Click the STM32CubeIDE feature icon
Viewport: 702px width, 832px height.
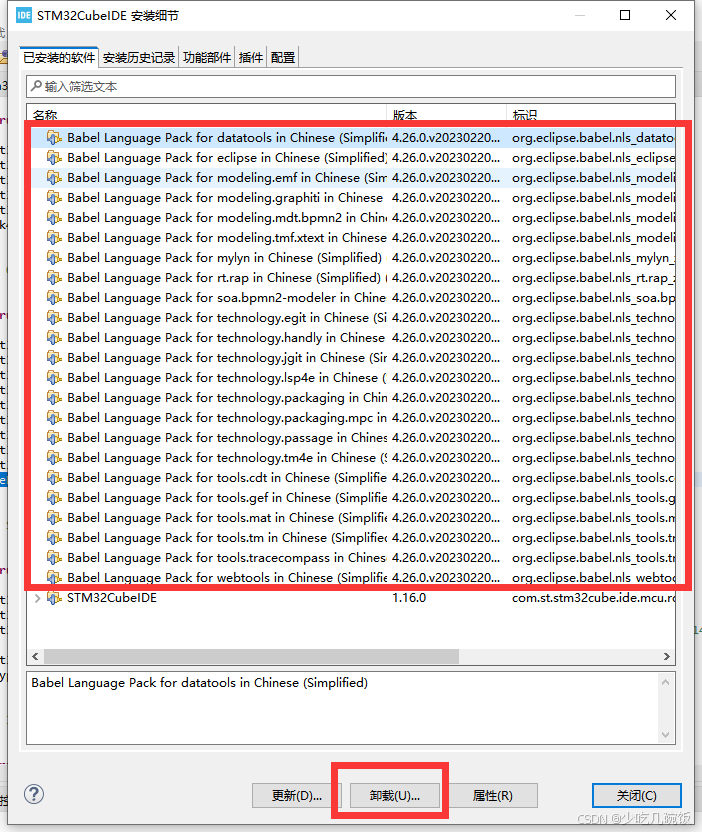point(54,598)
